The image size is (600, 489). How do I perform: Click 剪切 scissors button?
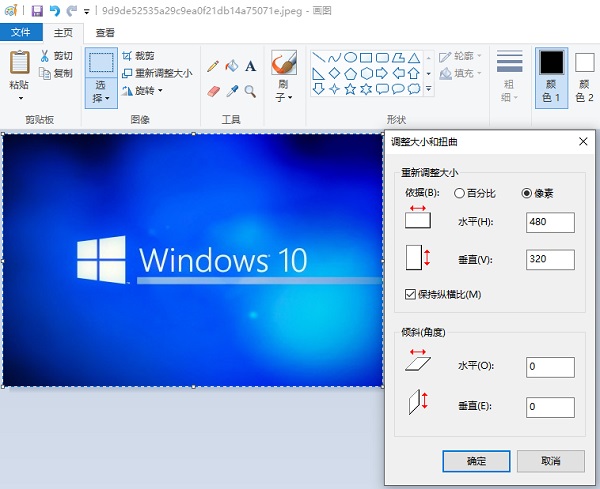point(56,56)
